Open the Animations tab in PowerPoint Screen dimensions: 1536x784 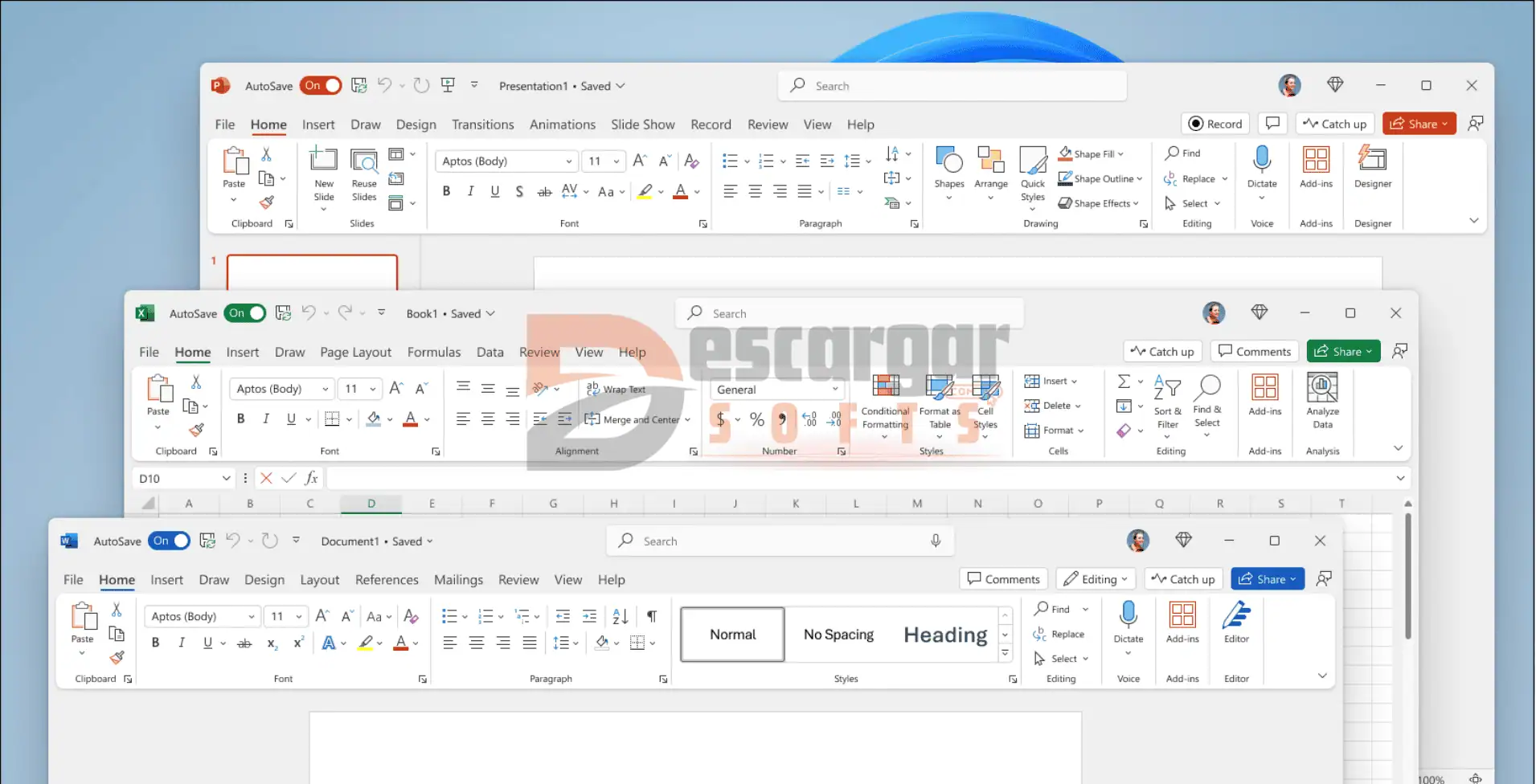click(x=563, y=125)
